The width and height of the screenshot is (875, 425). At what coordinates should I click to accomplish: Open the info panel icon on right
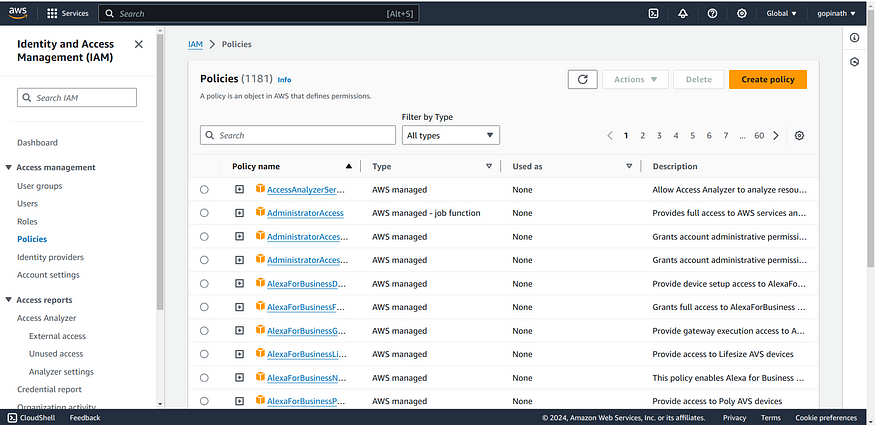pos(854,38)
